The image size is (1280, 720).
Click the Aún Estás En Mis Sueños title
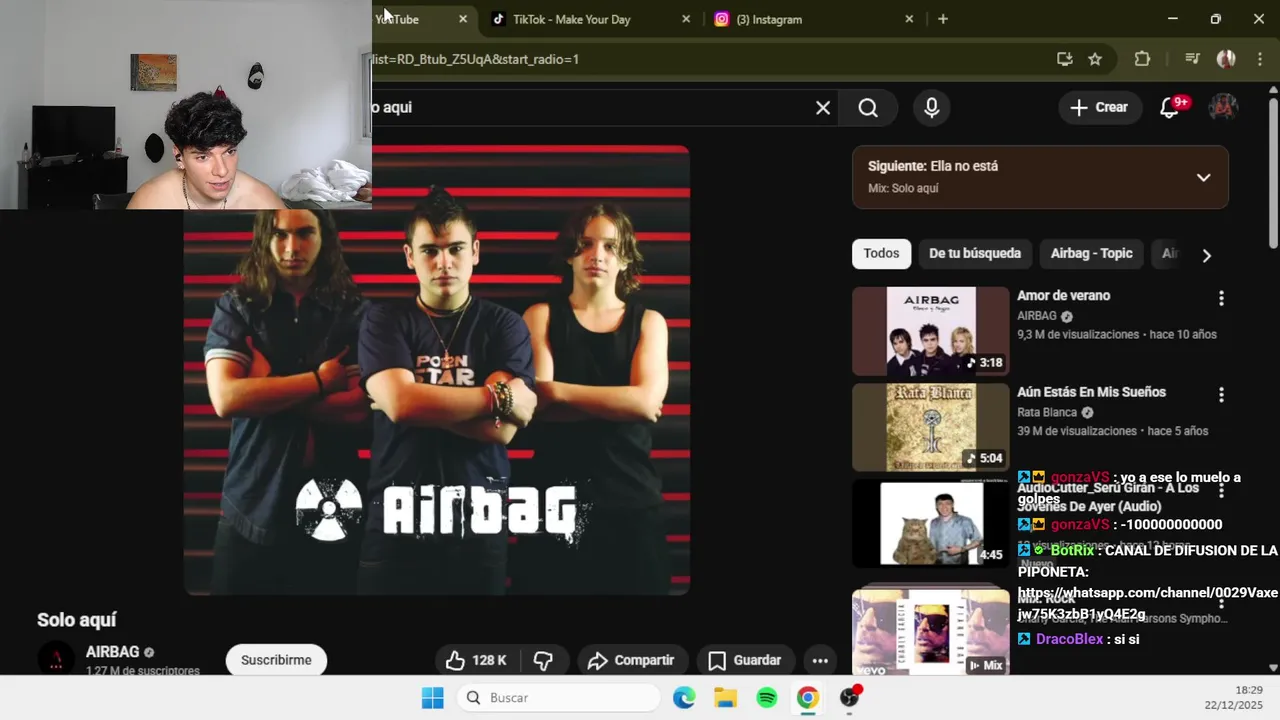click(x=1091, y=392)
